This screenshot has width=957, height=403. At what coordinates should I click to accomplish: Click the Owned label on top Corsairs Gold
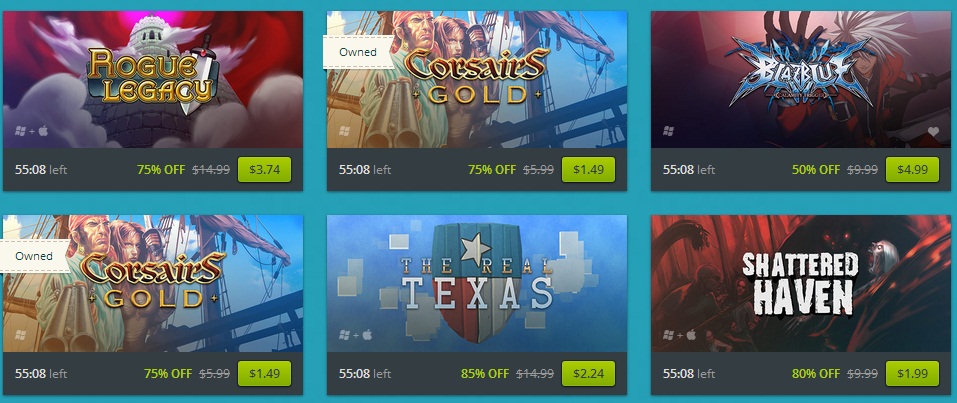358,52
